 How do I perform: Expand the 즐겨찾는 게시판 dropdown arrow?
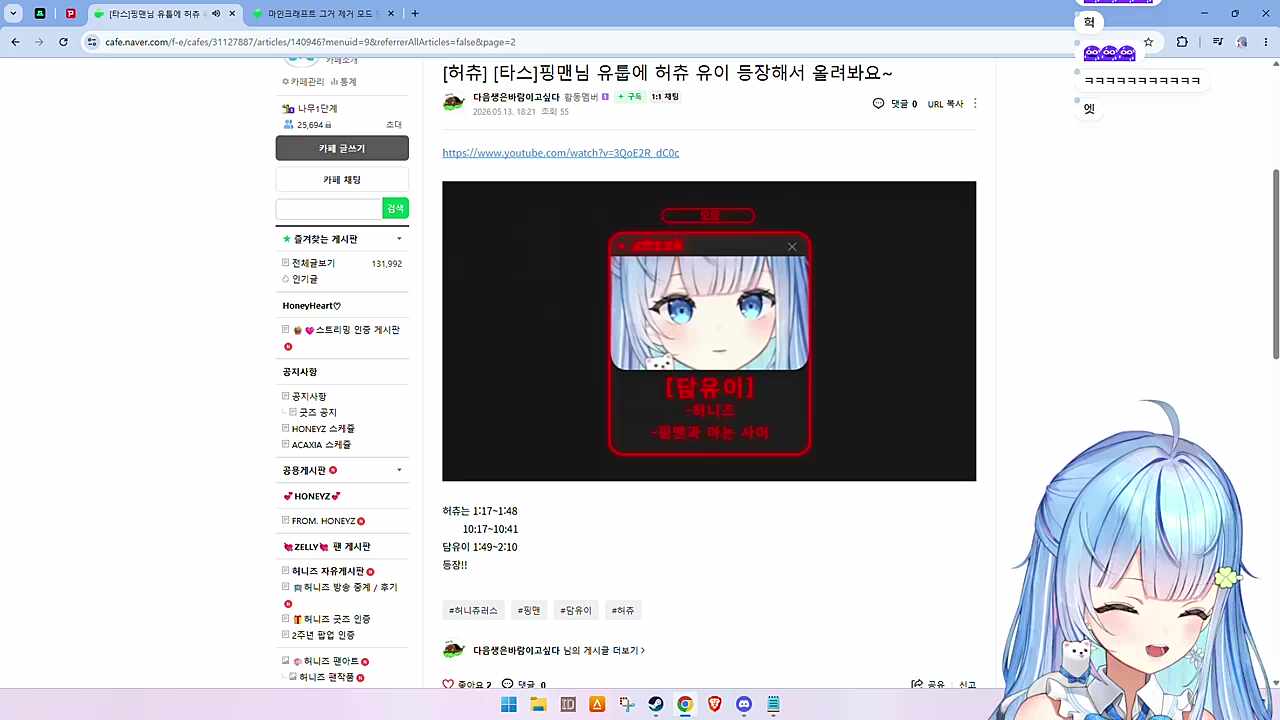pos(399,239)
